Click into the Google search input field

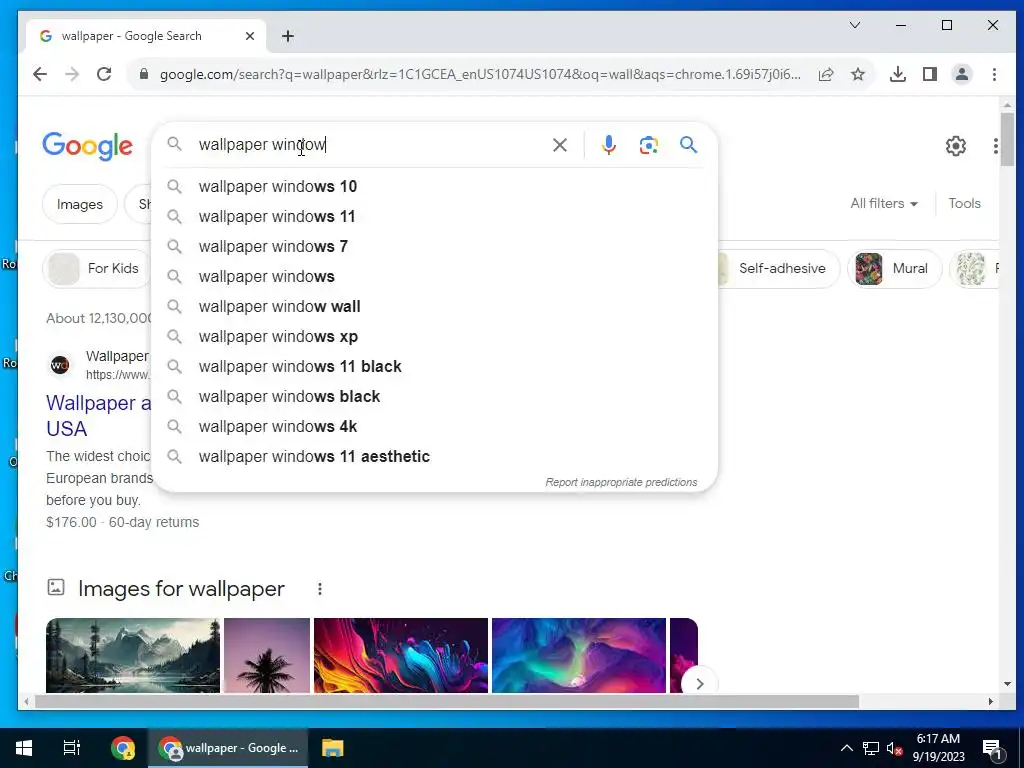[x=369, y=145]
